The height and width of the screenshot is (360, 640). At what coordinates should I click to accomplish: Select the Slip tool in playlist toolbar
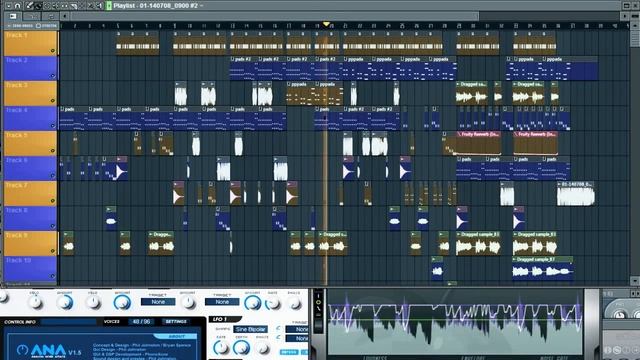click(64, 6)
